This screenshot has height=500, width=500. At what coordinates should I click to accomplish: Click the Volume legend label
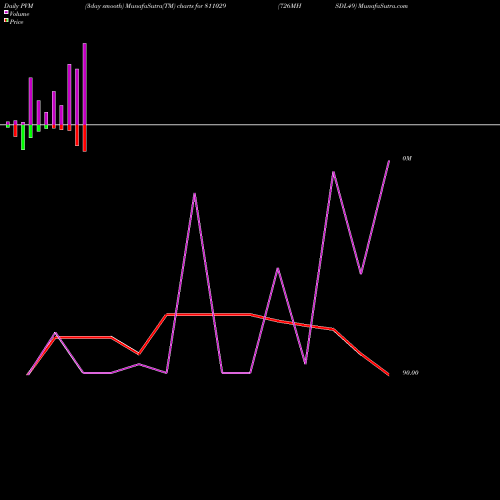pos(19,14)
